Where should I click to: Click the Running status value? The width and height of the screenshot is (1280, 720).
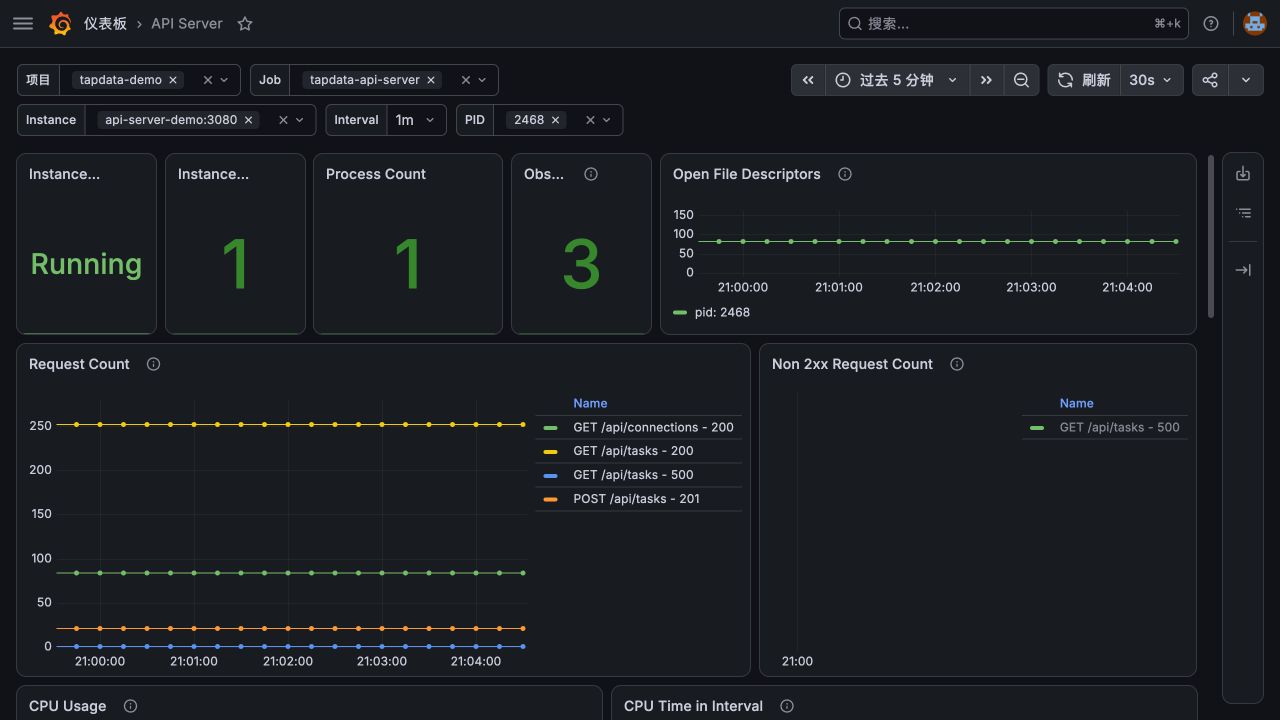click(86, 264)
